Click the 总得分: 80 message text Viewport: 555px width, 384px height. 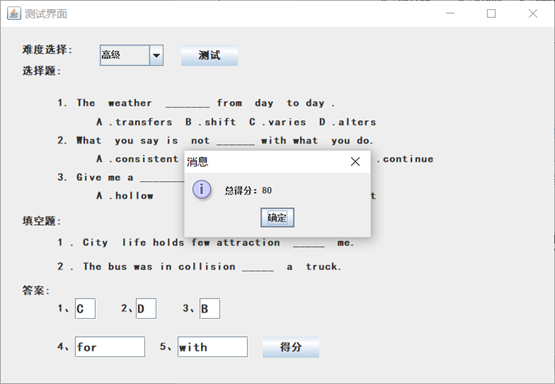pyautogui.click(x=248, y=190)
